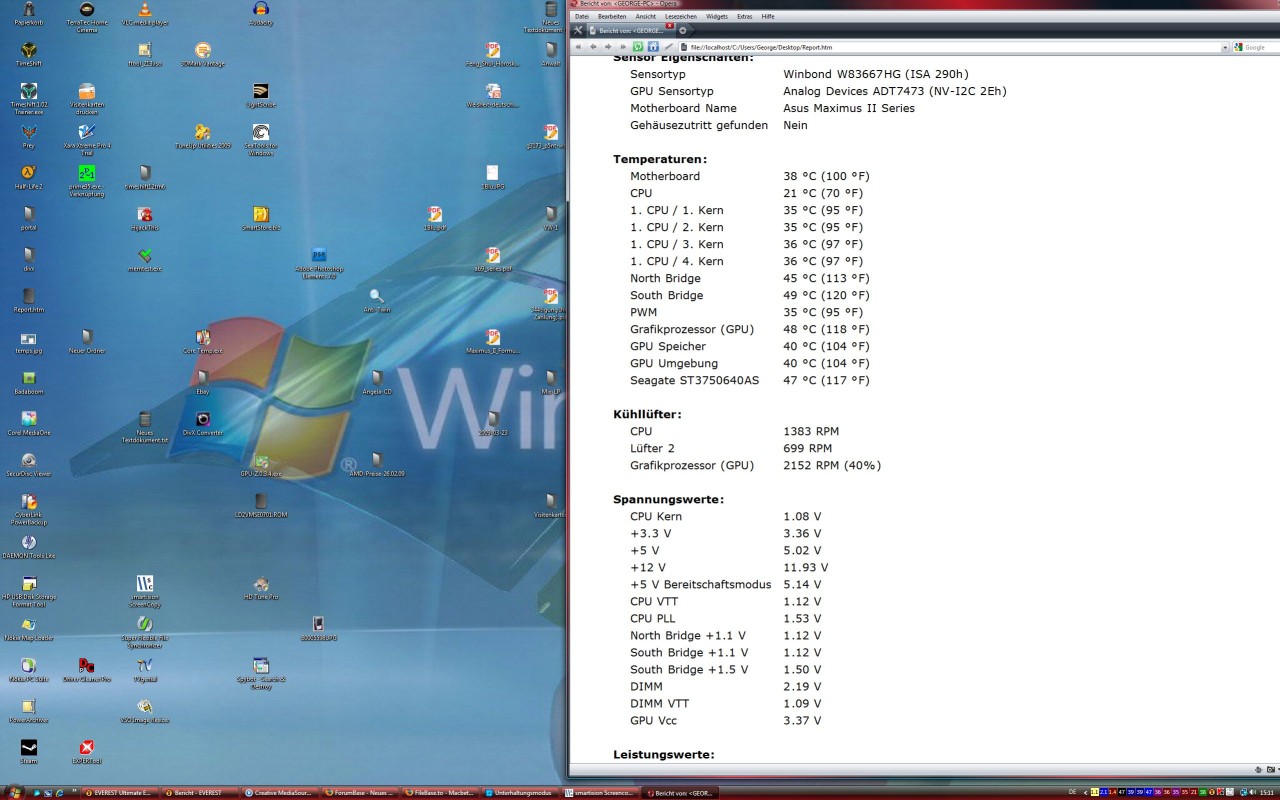The width and height of the screenshot is (1280, 800).
Task: Switch to Bericht - EVEREST taskbar item
Action: pyautogui.click(x=198, y=792)
